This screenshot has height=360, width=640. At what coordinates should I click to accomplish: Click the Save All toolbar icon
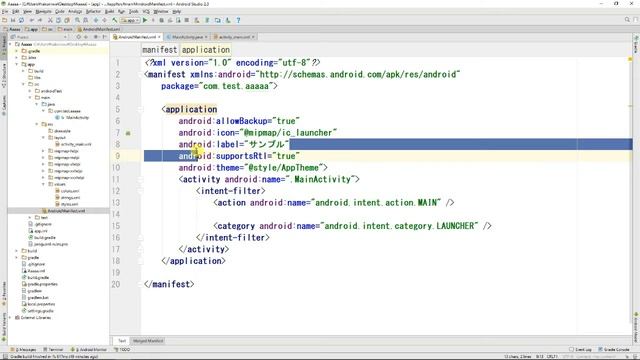pyautogui.click(x=13, y=20)
